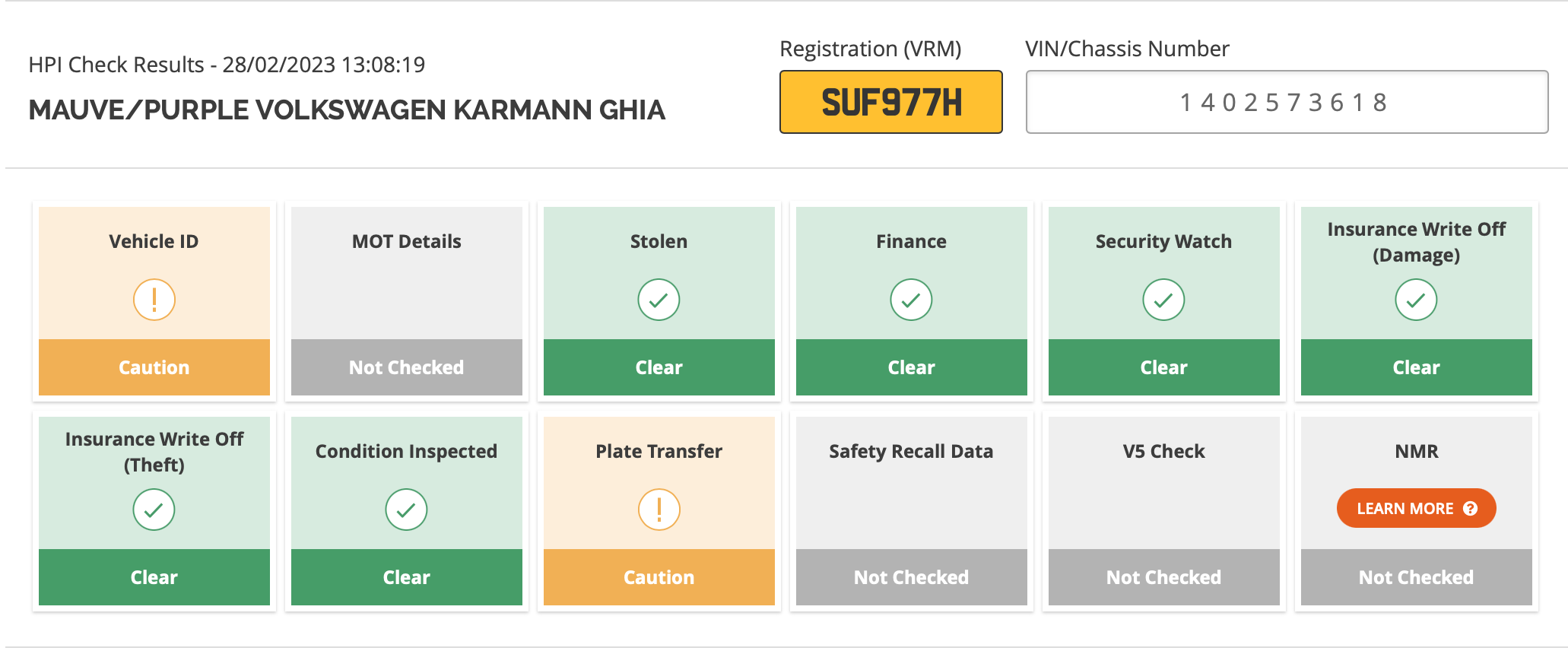Open the Safety Recall Data tile
This screenshot has width=1568, height=651.
tap(911, 511)
